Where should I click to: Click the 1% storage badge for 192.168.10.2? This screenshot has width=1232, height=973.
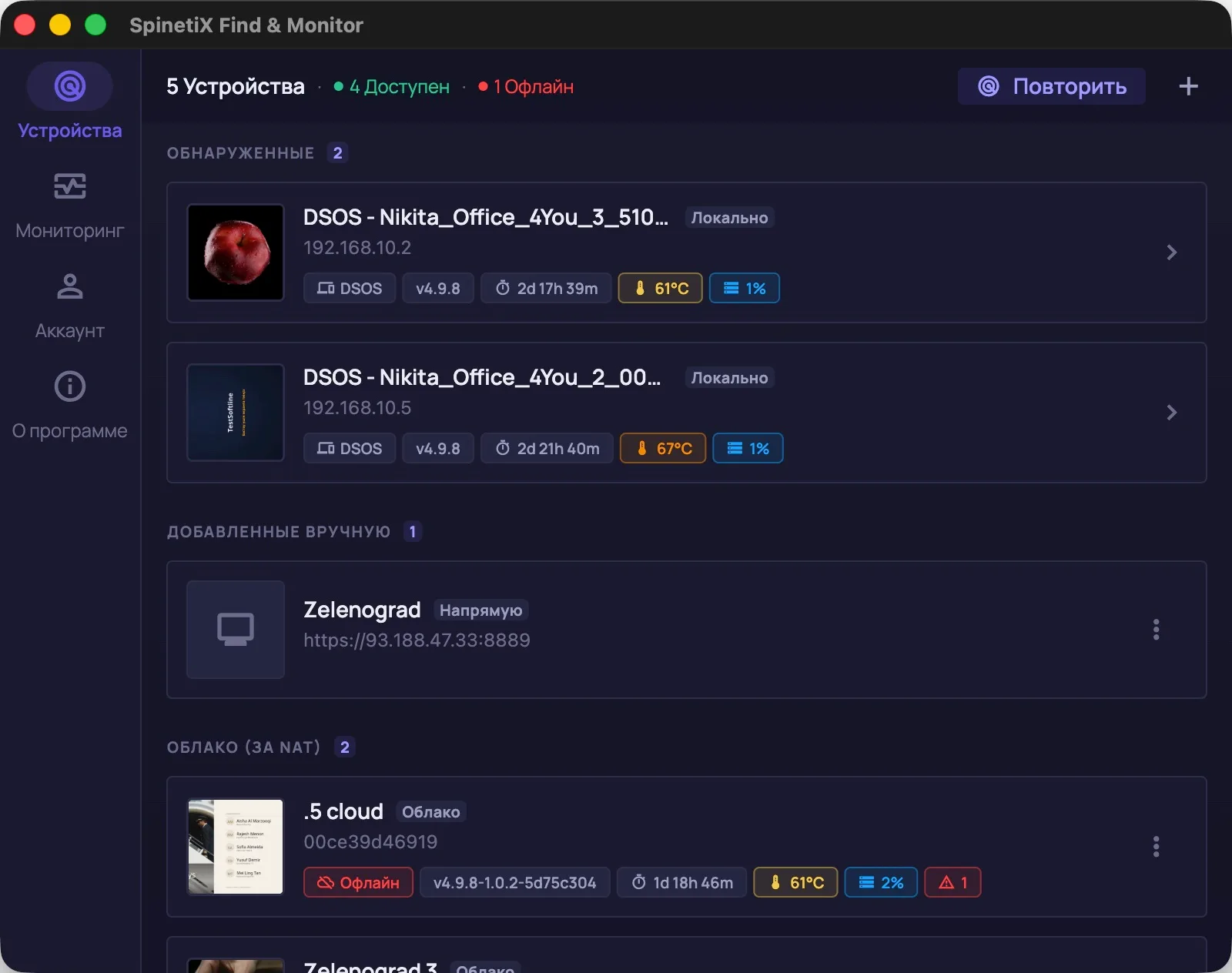pyautogui.click(x=745, y=289)
